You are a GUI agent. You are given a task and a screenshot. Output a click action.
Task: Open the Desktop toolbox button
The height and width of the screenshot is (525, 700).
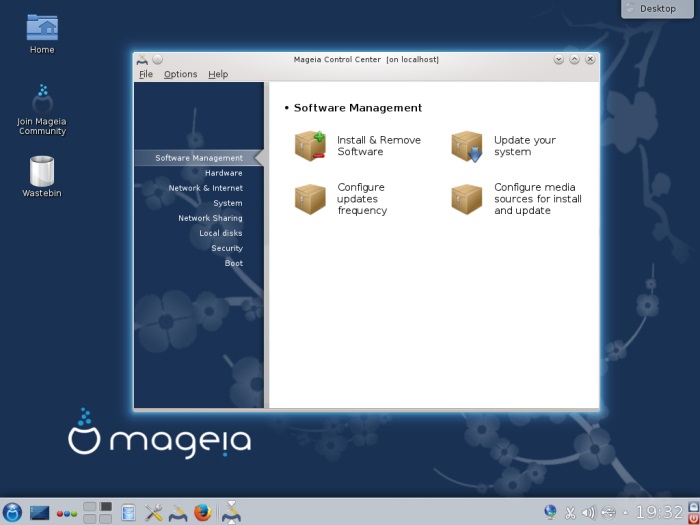click(x=657, y=8)
